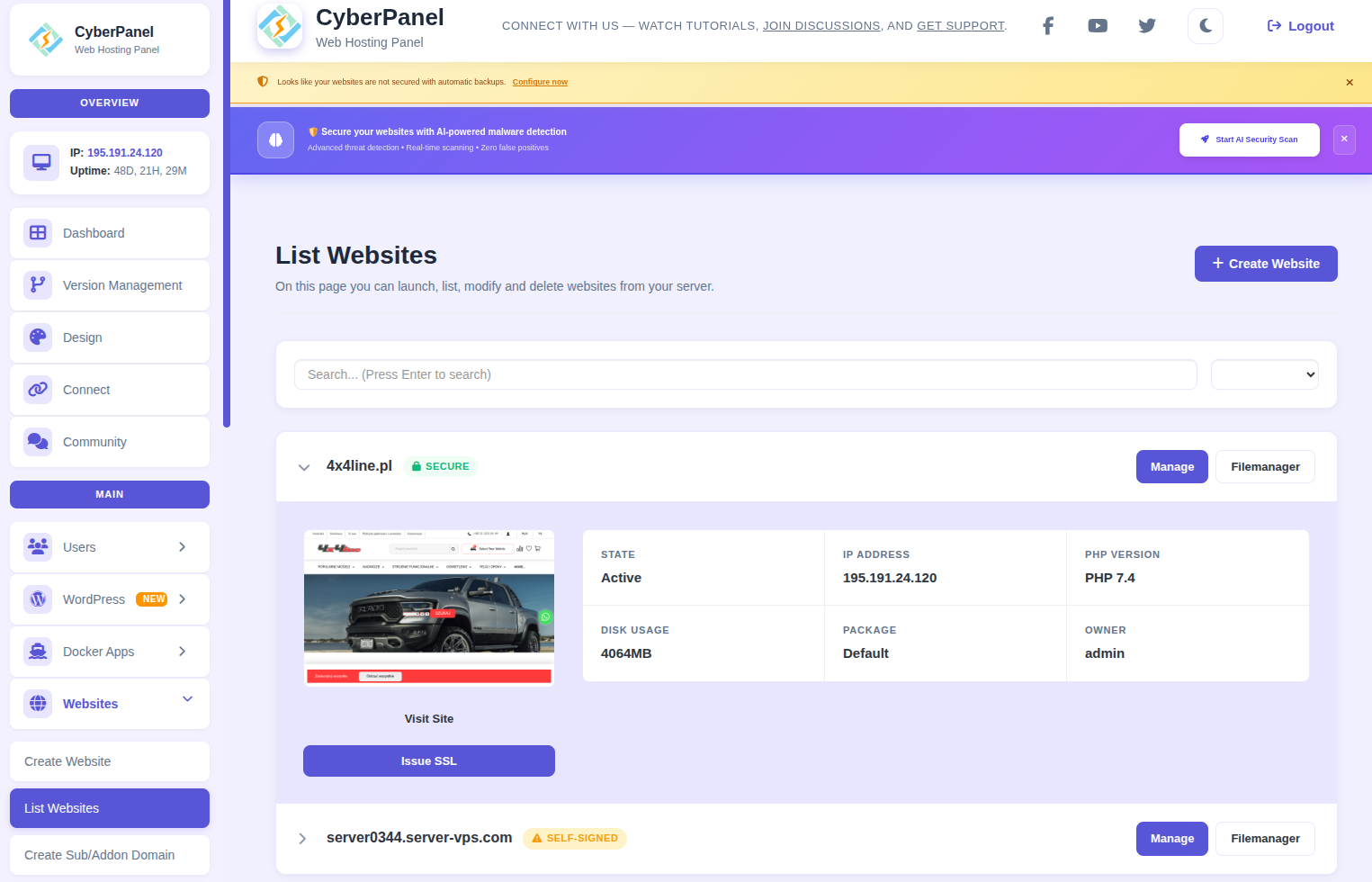Viewport: 1372px width, 882px height.
Task: Open Connect menu item
Action: (x=110, y=390)
